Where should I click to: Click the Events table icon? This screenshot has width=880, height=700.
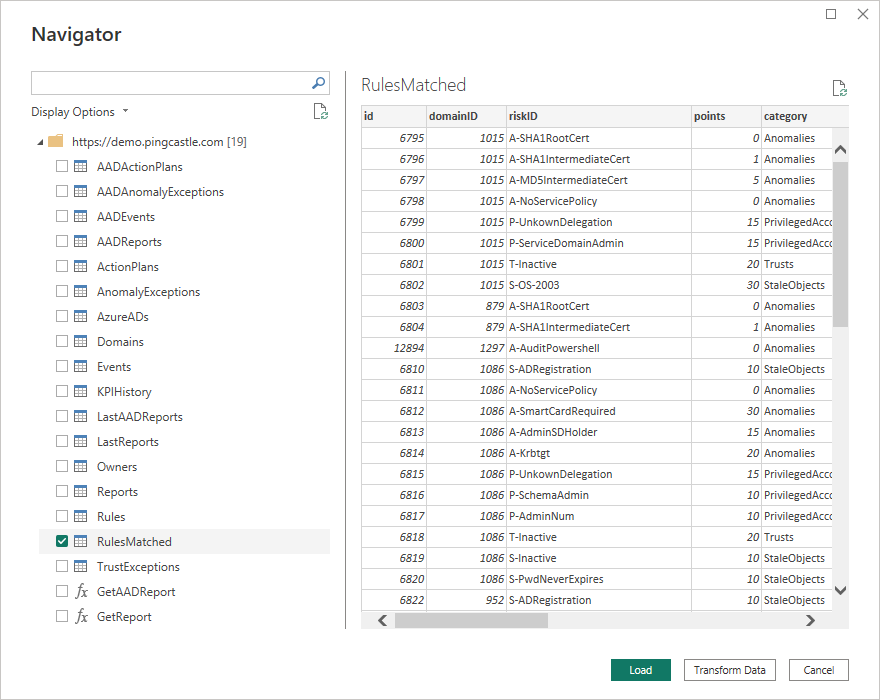(81, 366)
